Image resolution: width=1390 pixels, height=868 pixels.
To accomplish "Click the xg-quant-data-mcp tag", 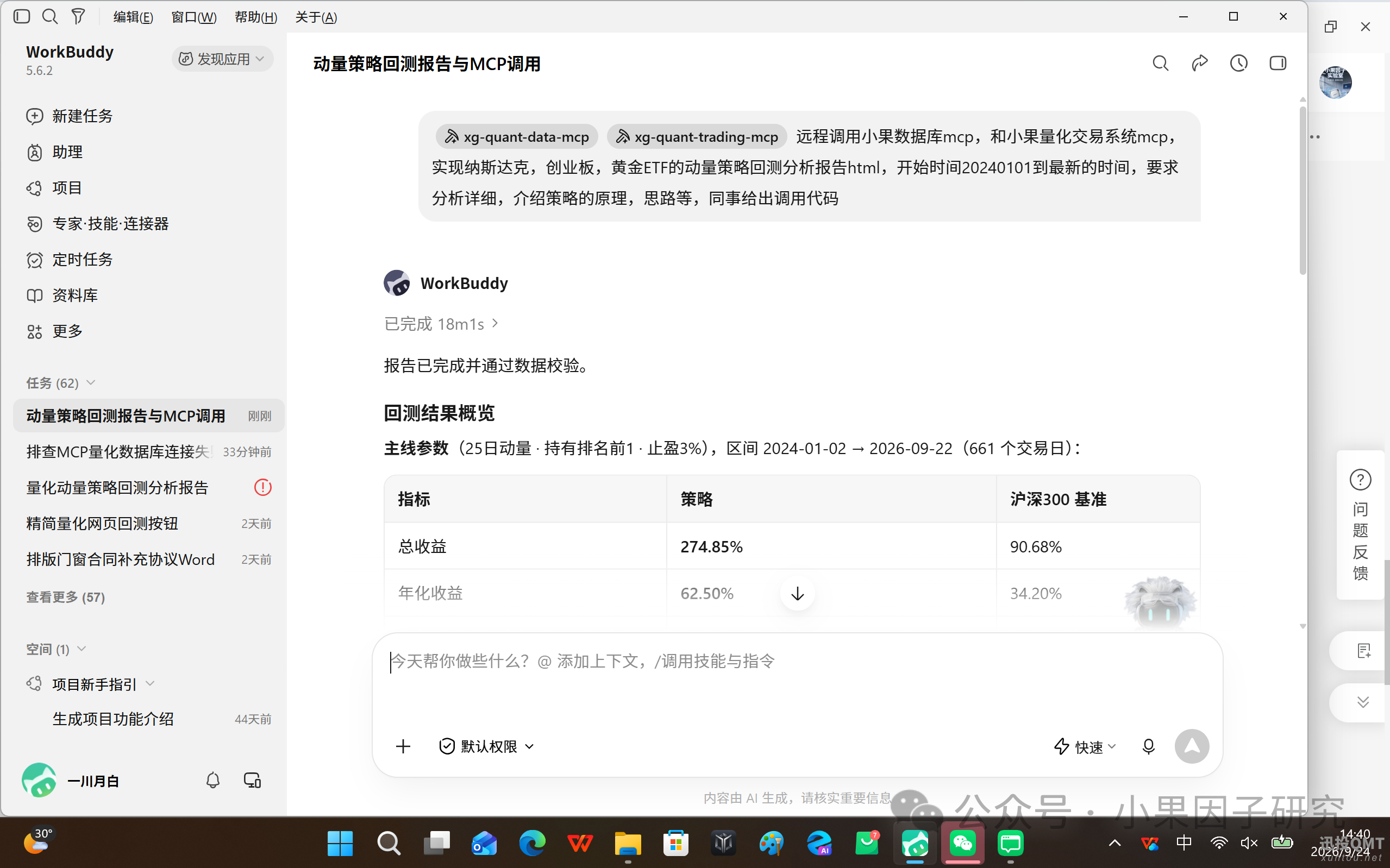I will 517,137.
